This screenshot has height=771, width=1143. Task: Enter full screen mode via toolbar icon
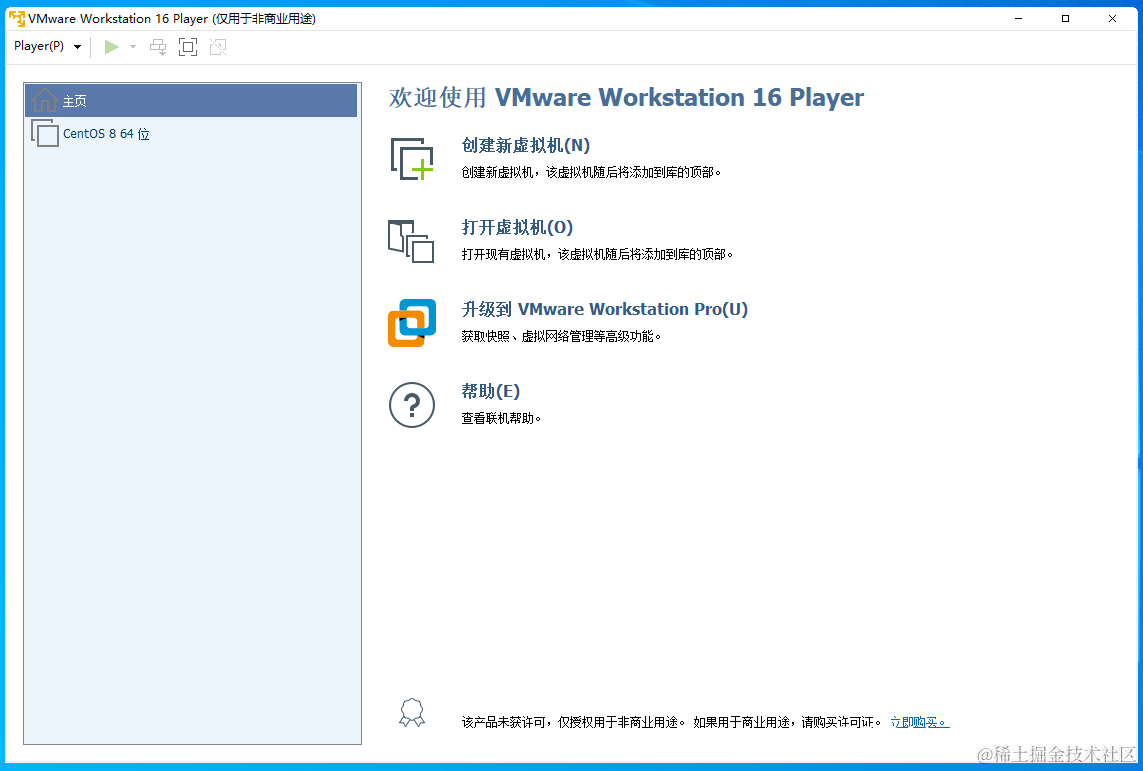pyautogui.click(x=188, y=47)
